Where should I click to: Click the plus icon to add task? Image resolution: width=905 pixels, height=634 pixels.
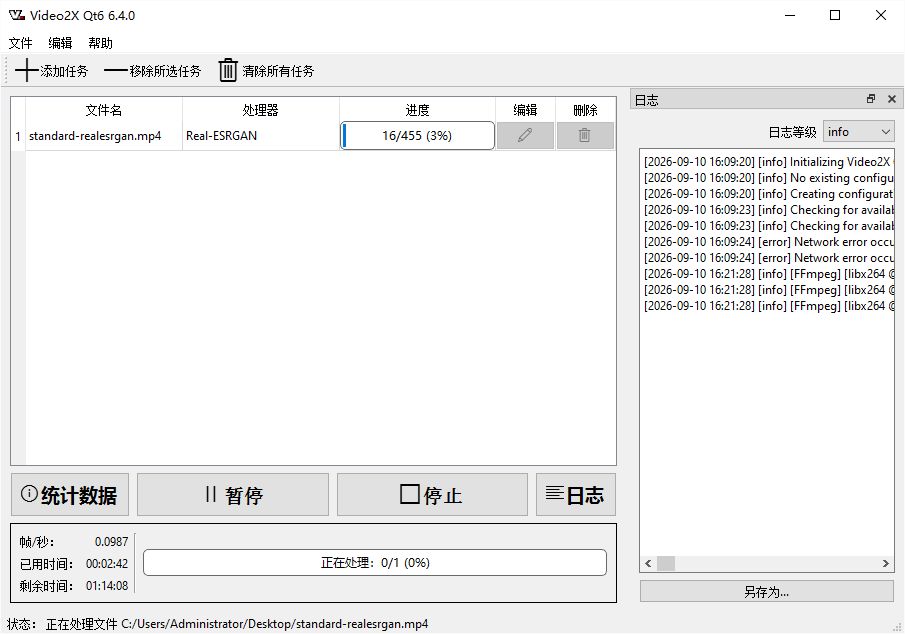pyautogui.click(x=27, y=70)
